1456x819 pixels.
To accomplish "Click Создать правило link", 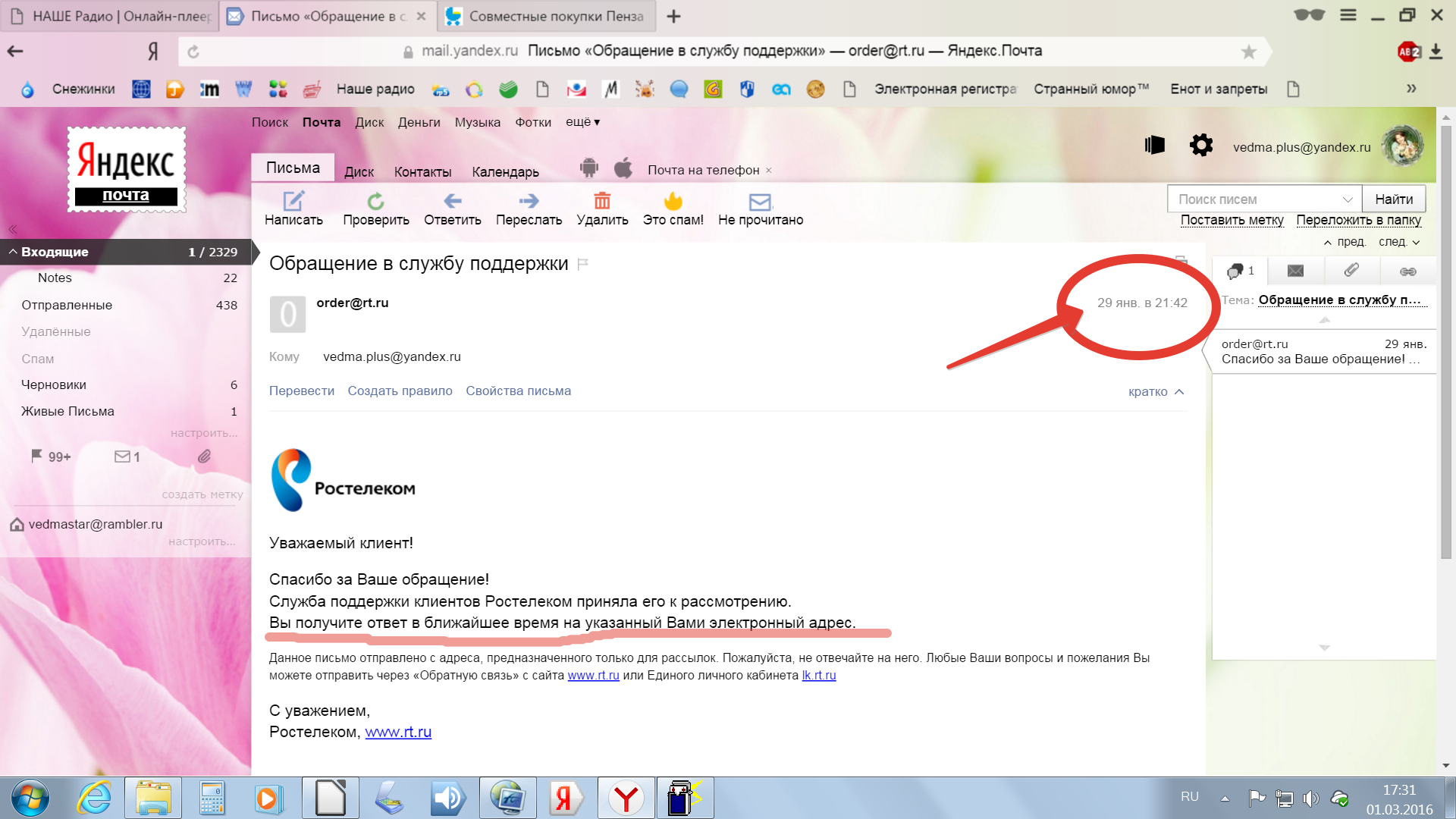I will [x=400, y=391].
